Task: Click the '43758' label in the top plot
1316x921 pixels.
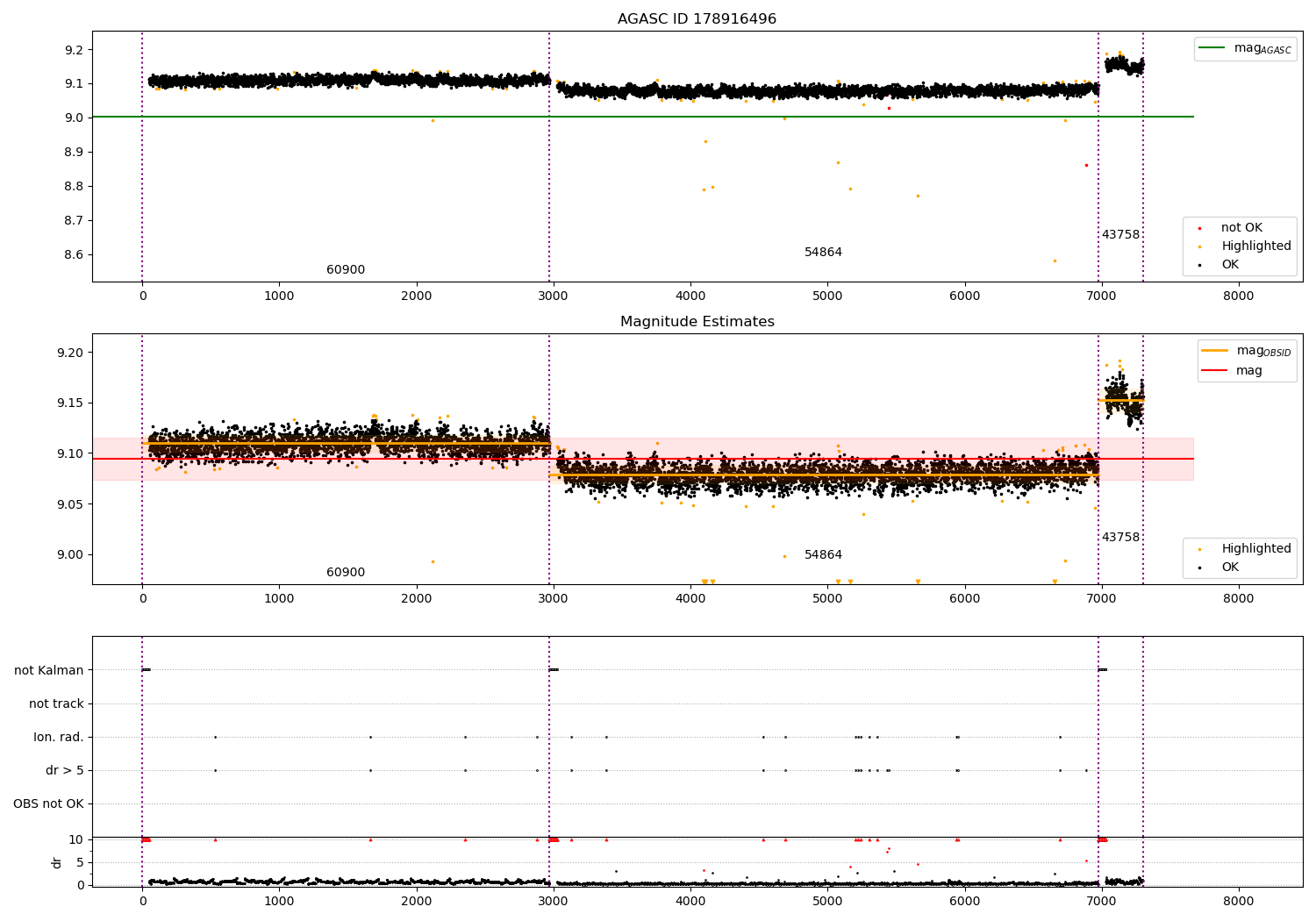Action: [1120, 235]
